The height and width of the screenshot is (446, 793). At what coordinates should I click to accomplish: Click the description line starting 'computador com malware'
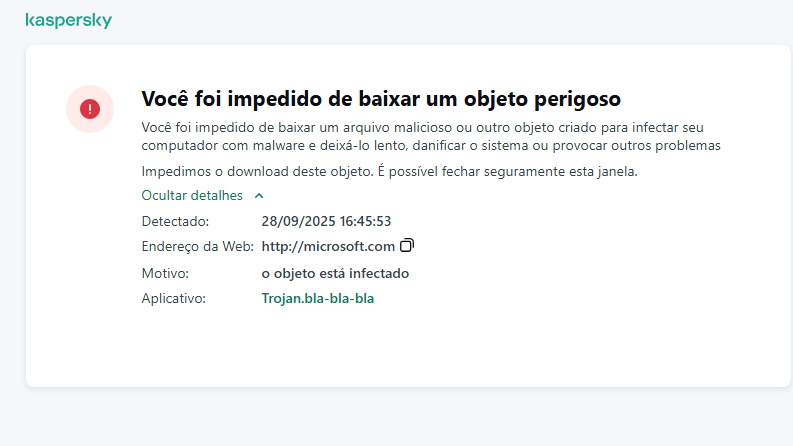(430, 145)
